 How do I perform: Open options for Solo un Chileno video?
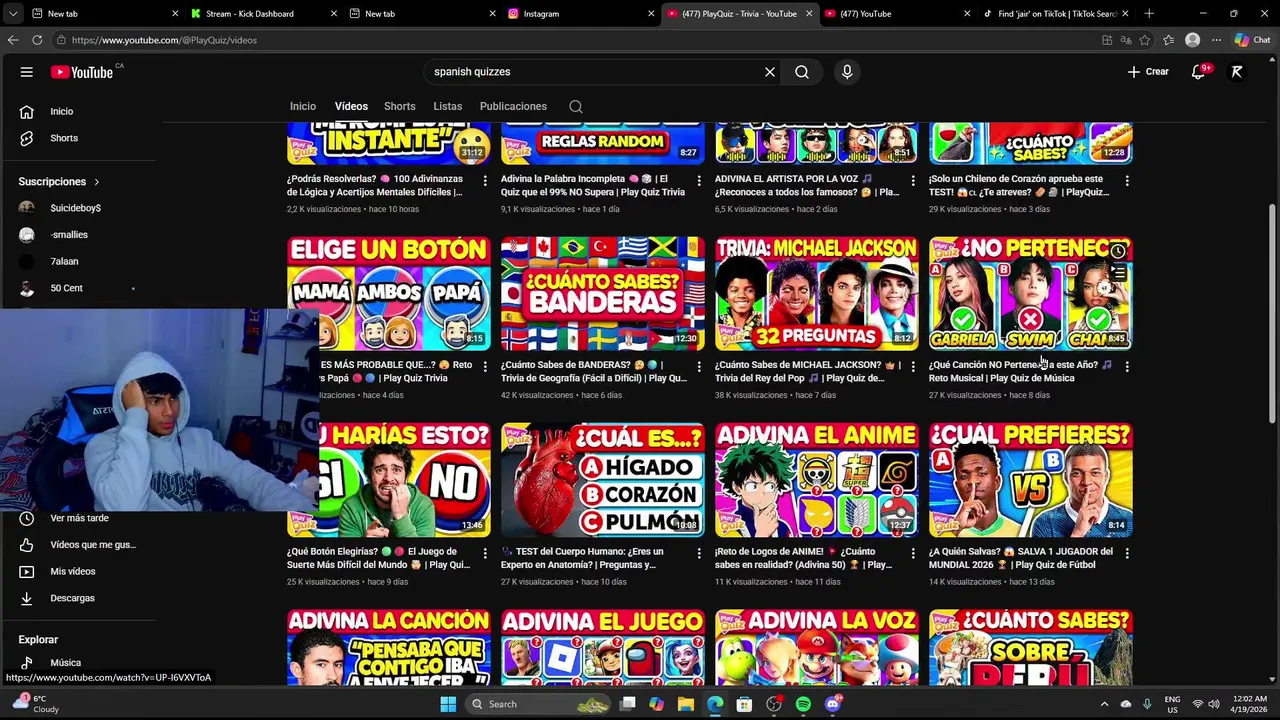[1127, 181]
